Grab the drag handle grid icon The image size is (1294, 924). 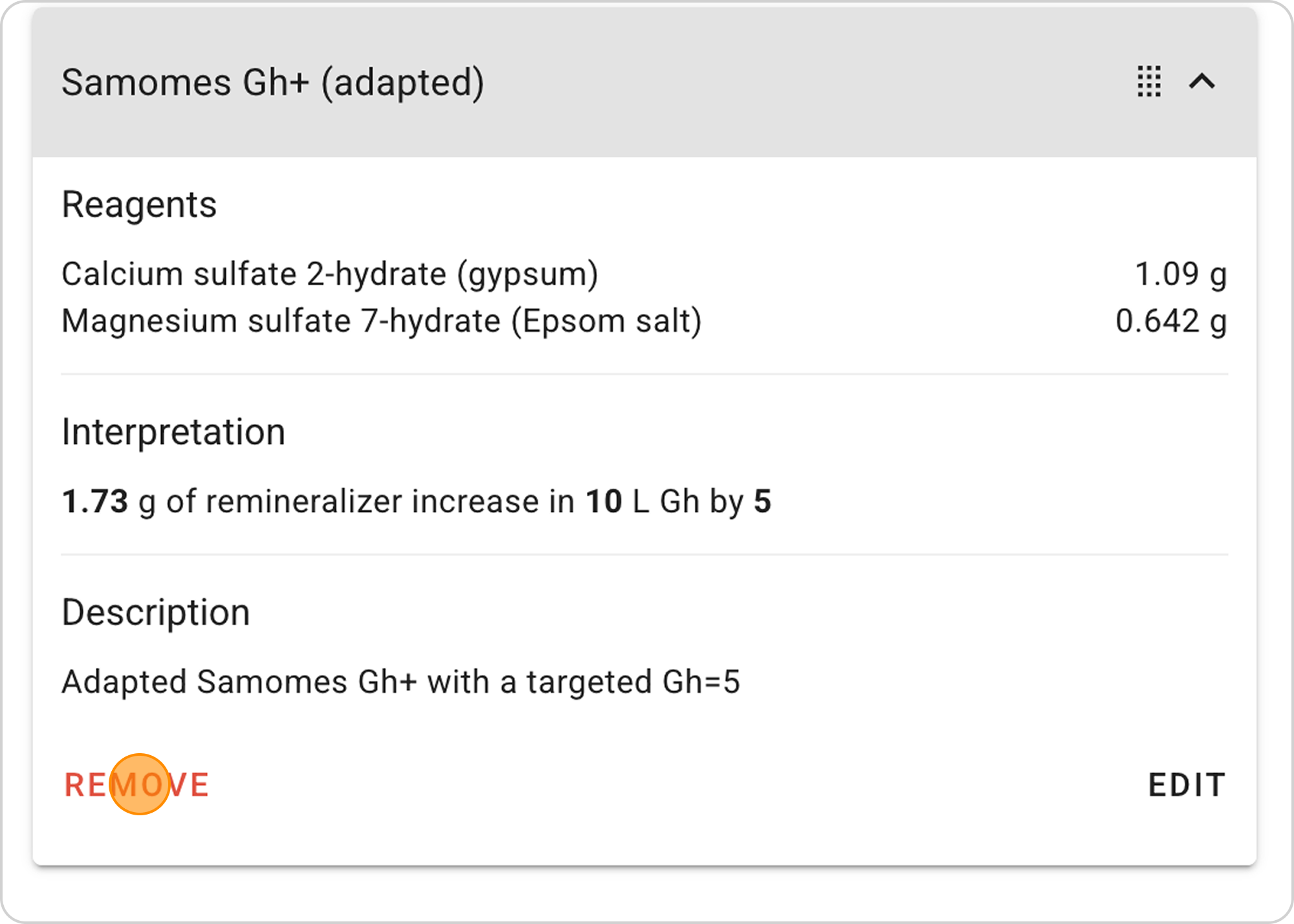(1149, 82)
